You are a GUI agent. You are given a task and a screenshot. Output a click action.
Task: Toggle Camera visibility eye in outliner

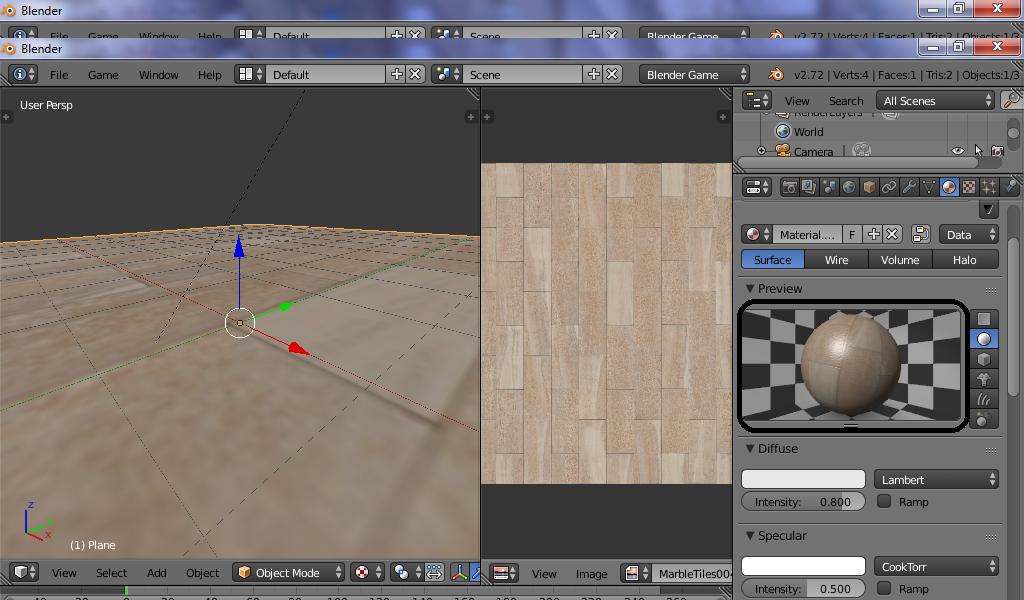(x=957, y=151)
